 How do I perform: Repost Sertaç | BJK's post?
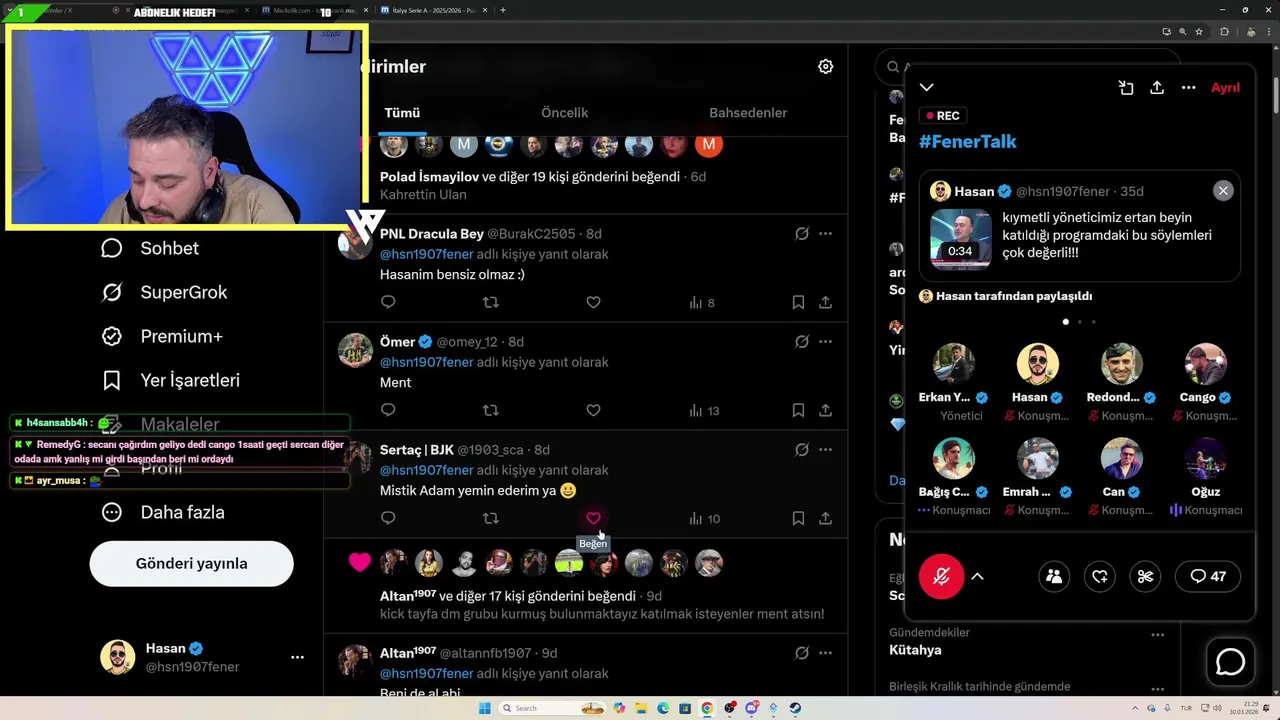(491, 518)
